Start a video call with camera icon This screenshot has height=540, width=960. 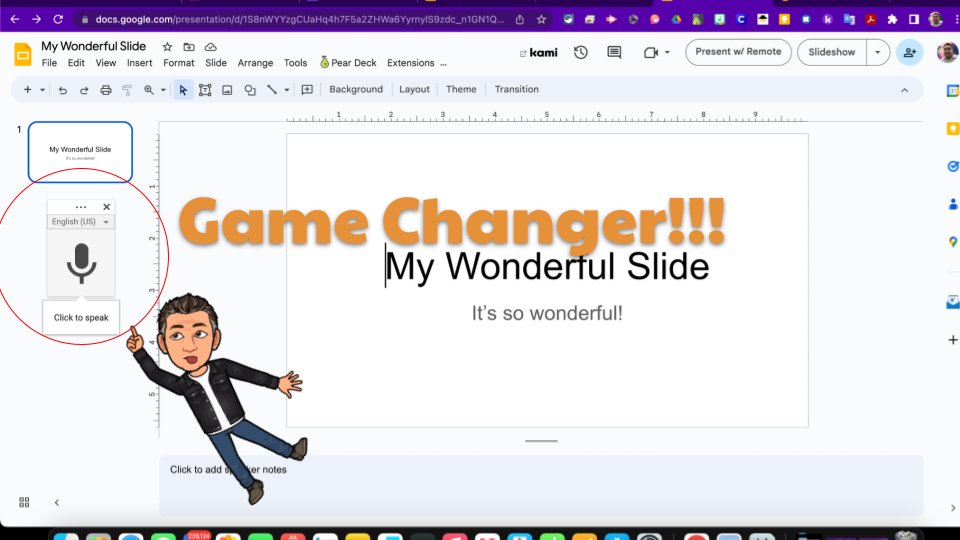650,53
